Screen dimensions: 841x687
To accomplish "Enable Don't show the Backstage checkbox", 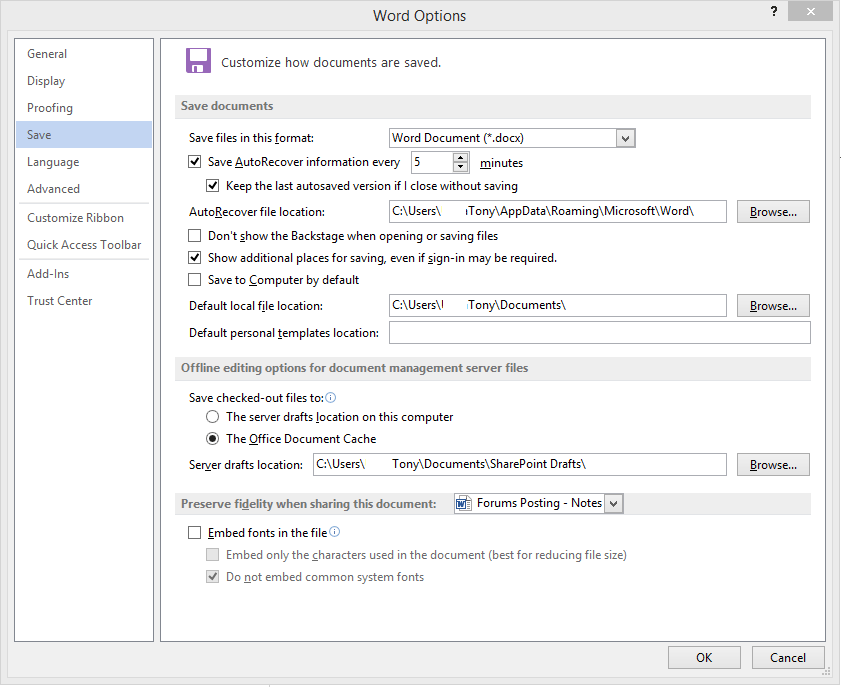I will tap(194, 235).
